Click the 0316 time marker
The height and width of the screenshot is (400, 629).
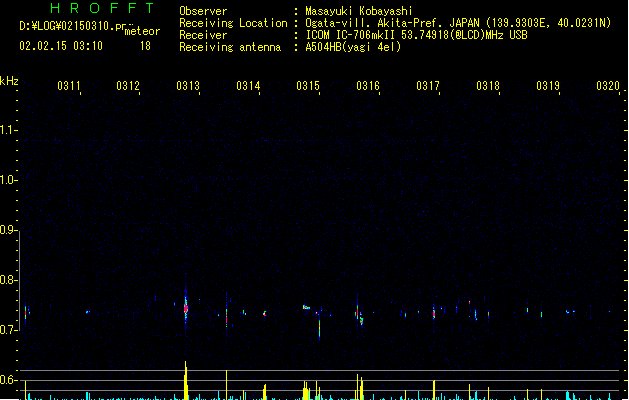point(368,86)
